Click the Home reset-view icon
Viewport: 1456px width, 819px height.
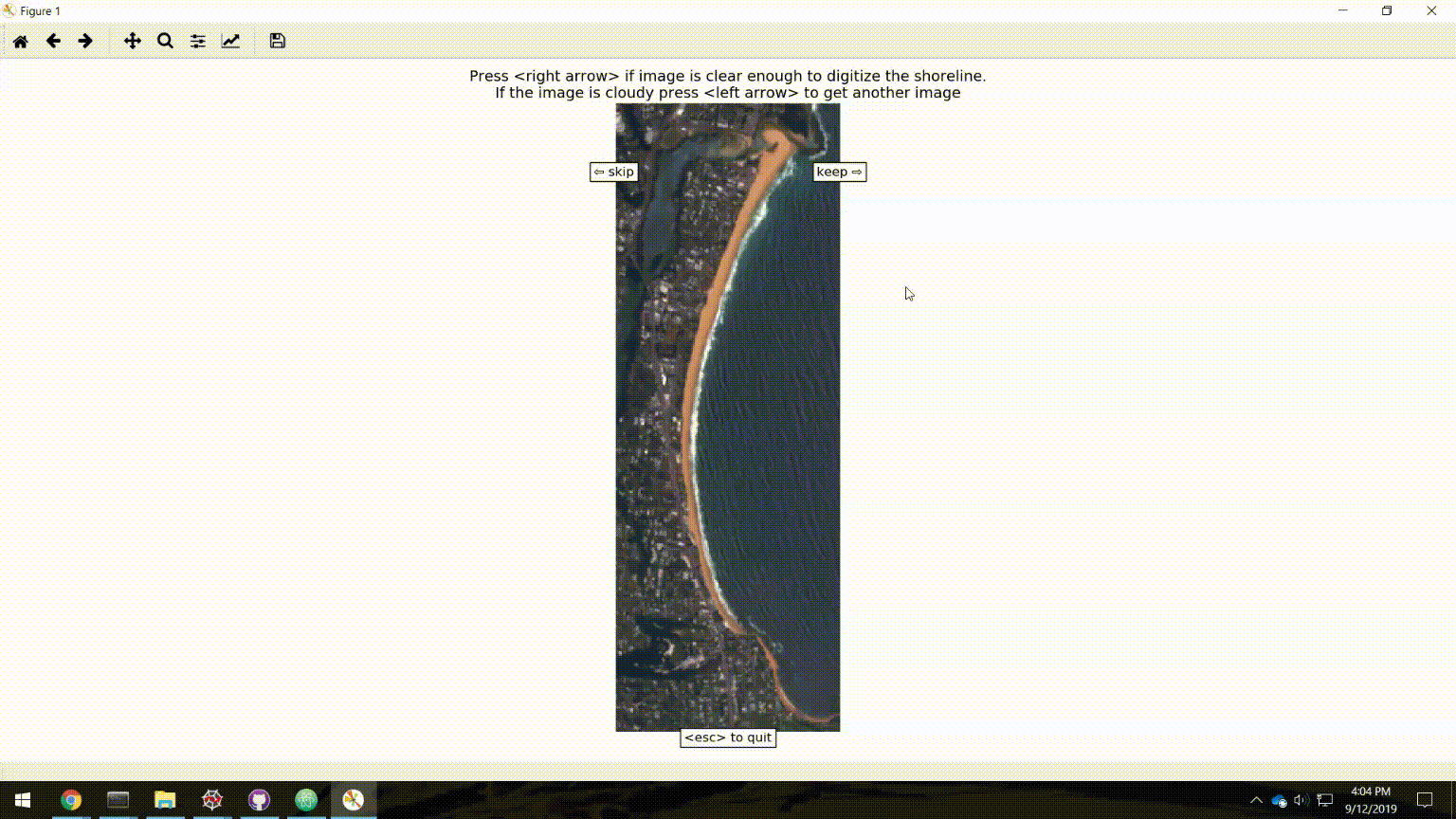[x=20, y=41]
